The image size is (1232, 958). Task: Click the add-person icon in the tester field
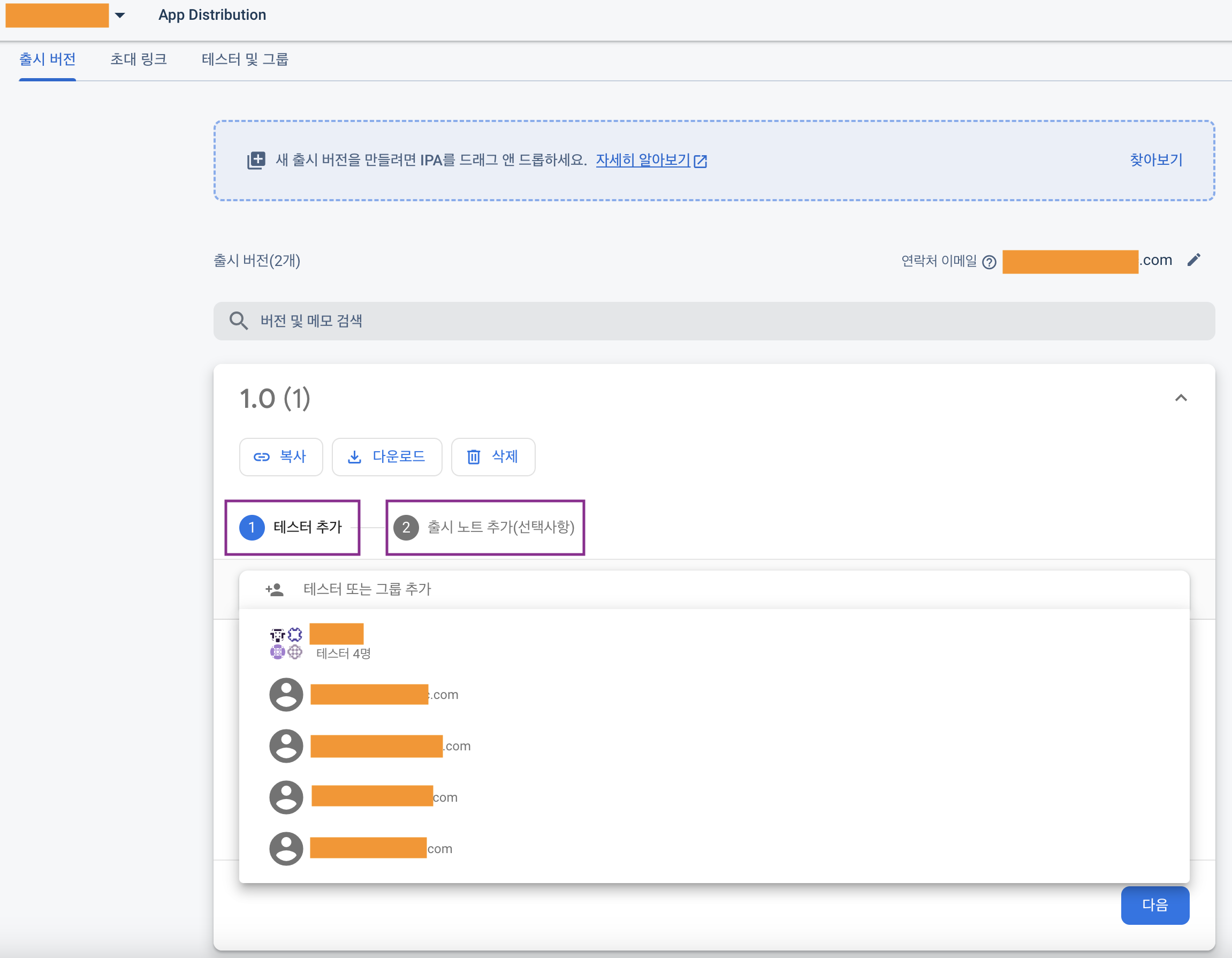275,590
